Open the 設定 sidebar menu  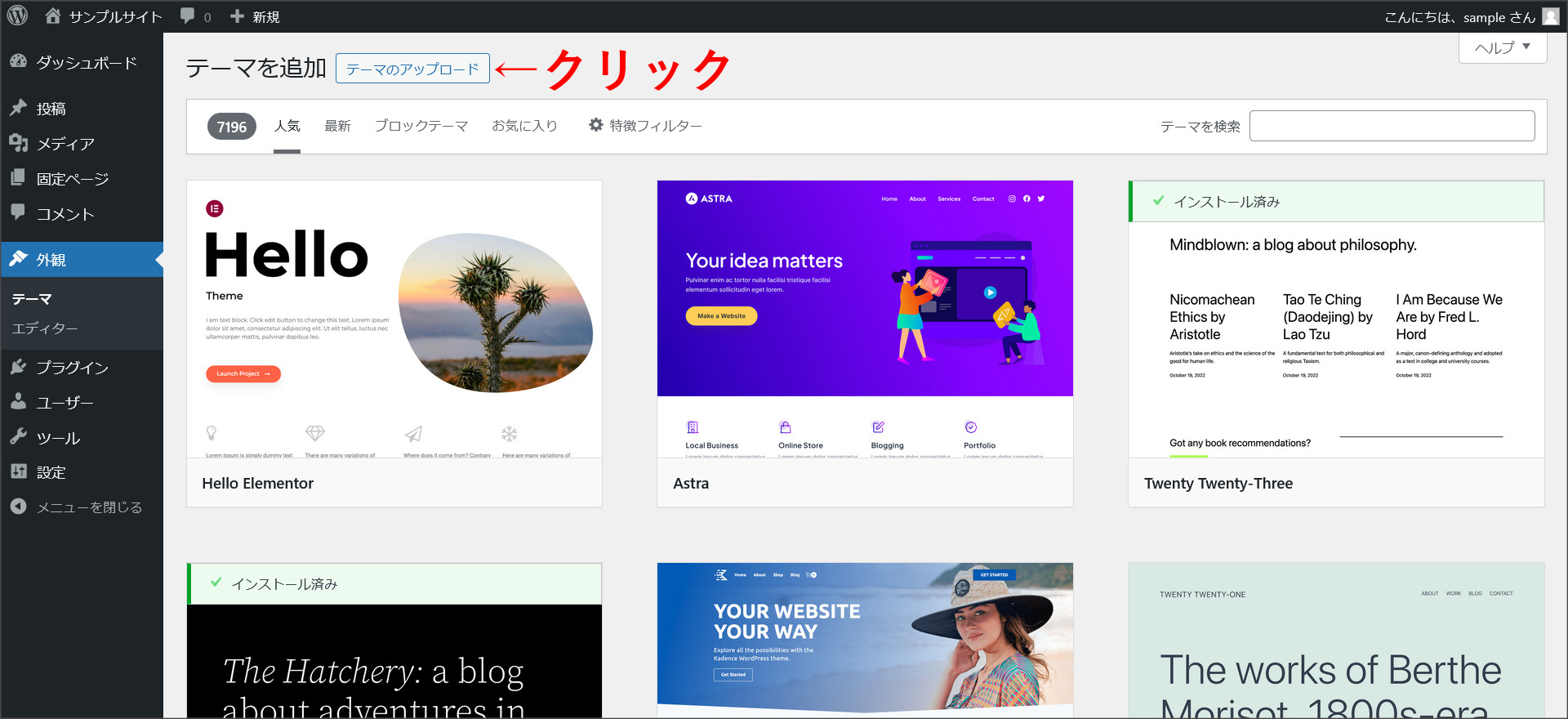tap(51, 472)
